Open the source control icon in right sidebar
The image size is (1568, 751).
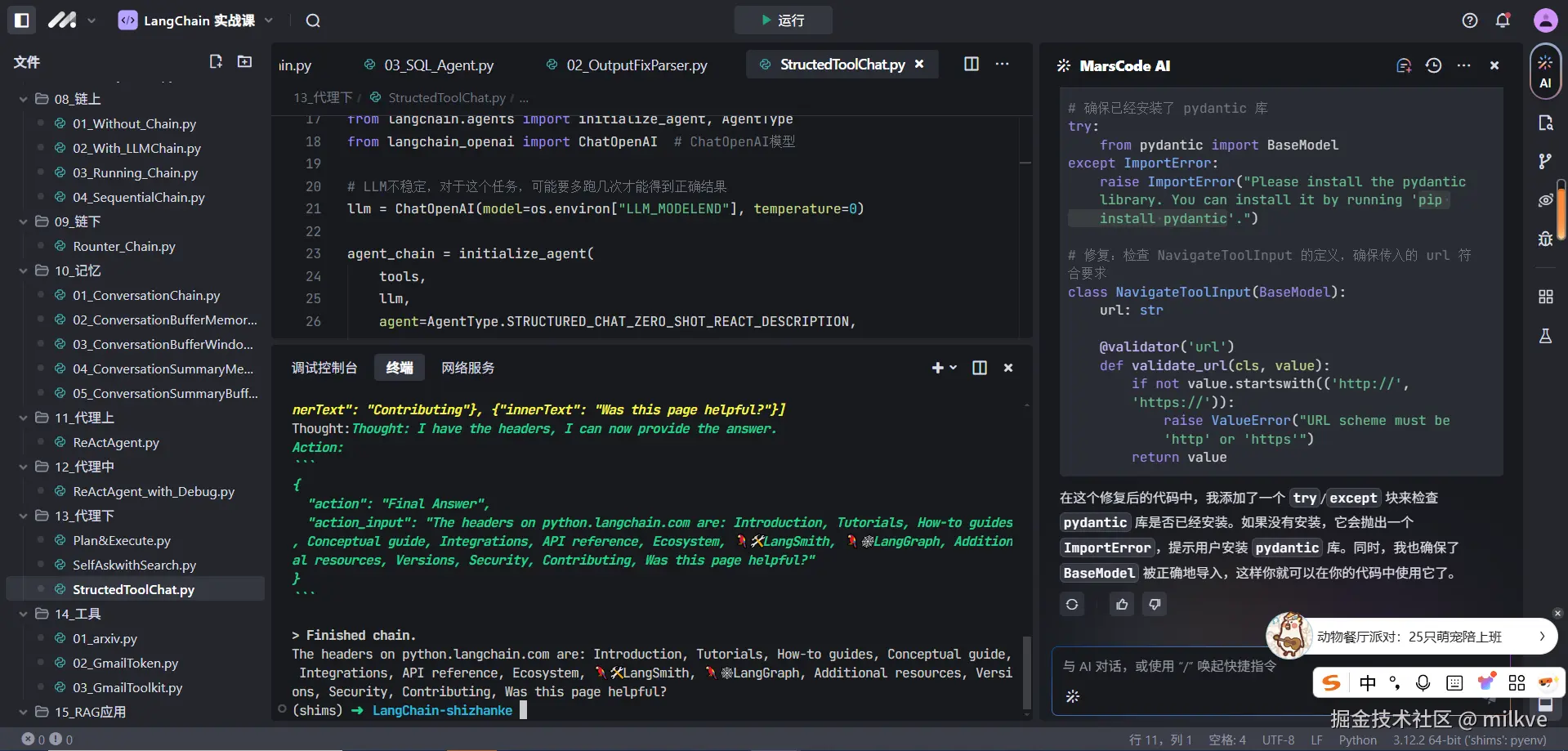pos(1545,162)
